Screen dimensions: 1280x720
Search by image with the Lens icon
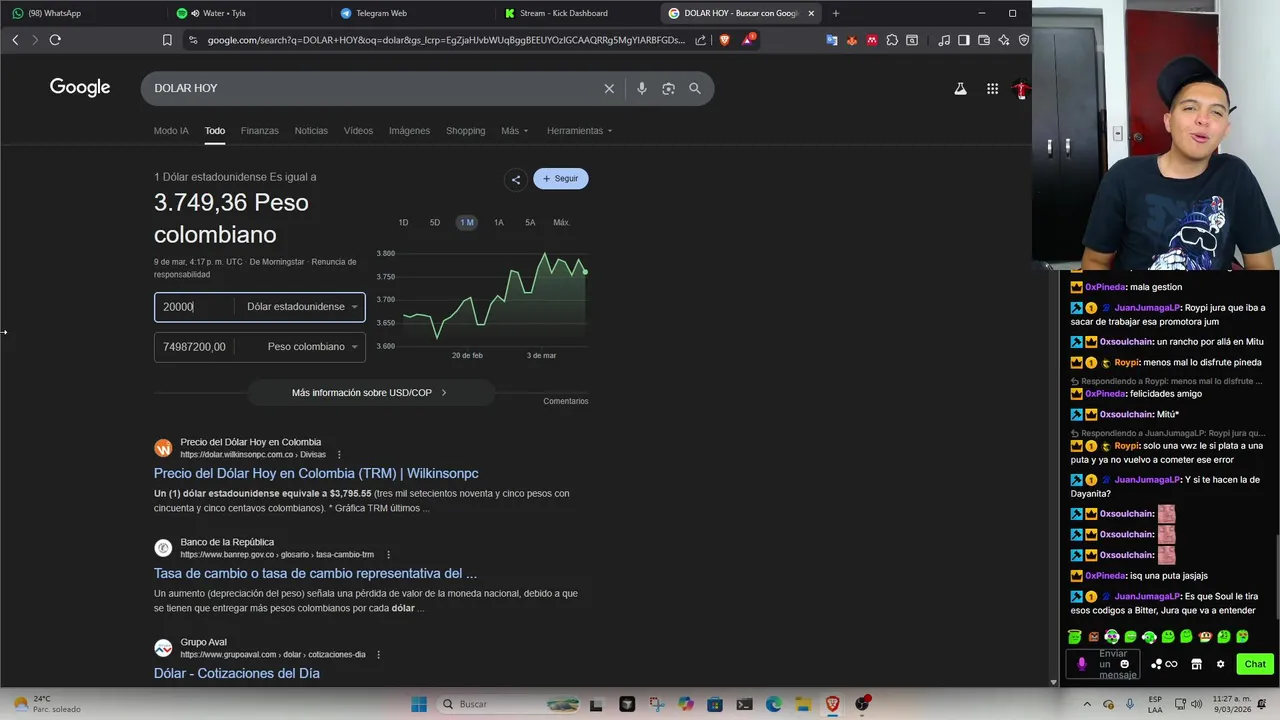point(668,88)
